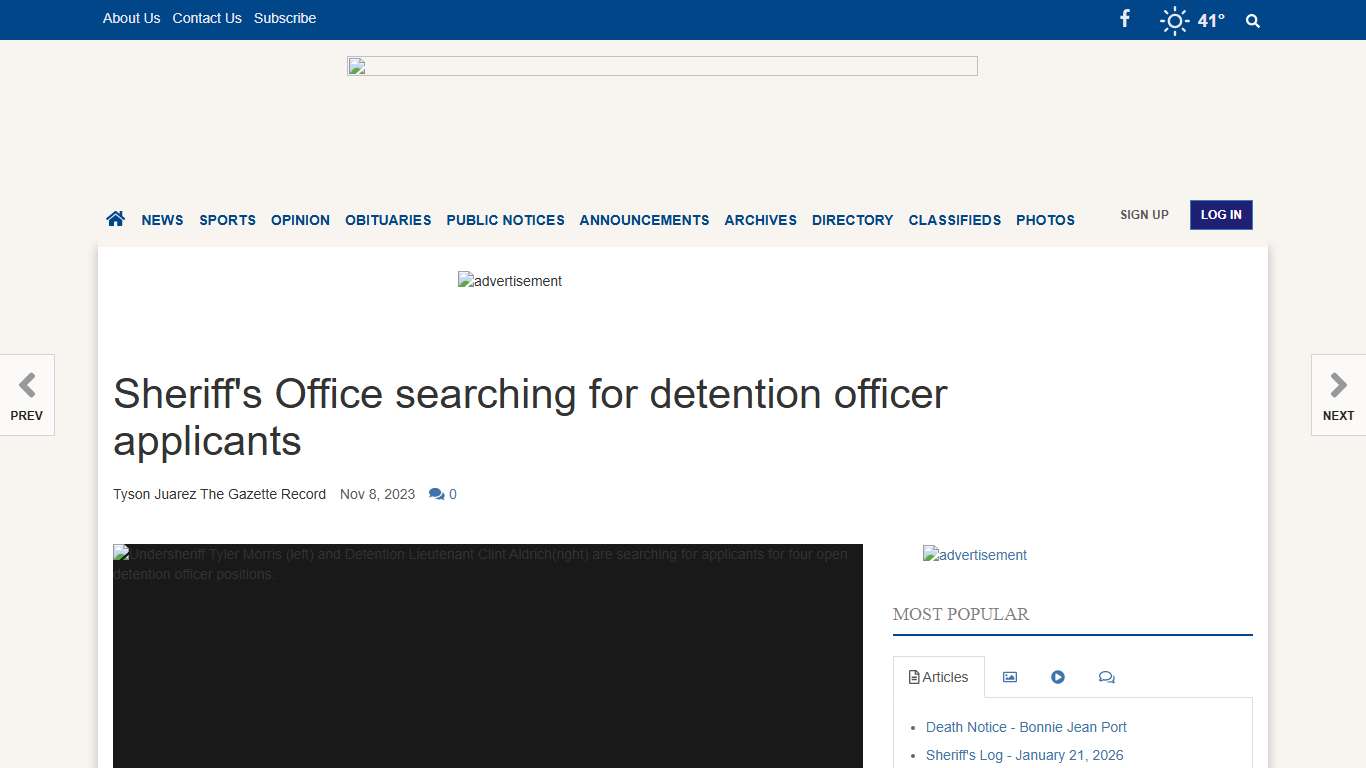Open the SIGN UP link
This screenshot has height=768, width=1366.
tap(1143, 214)
